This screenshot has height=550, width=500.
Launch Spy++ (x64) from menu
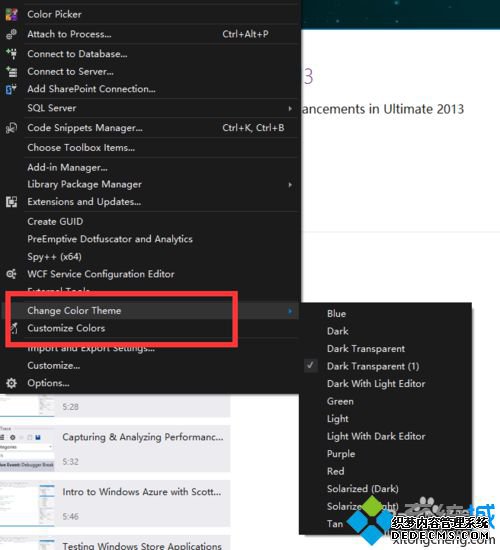54,257
